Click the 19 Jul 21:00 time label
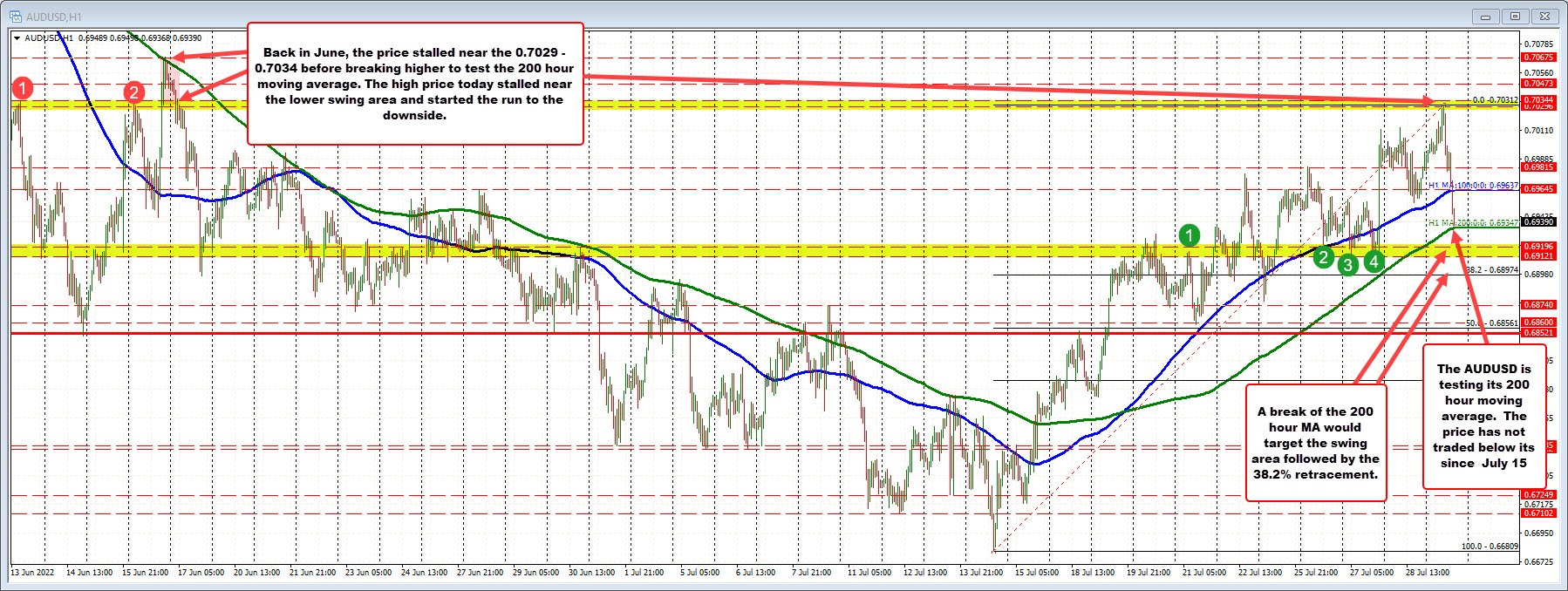 pos(1150,573)
